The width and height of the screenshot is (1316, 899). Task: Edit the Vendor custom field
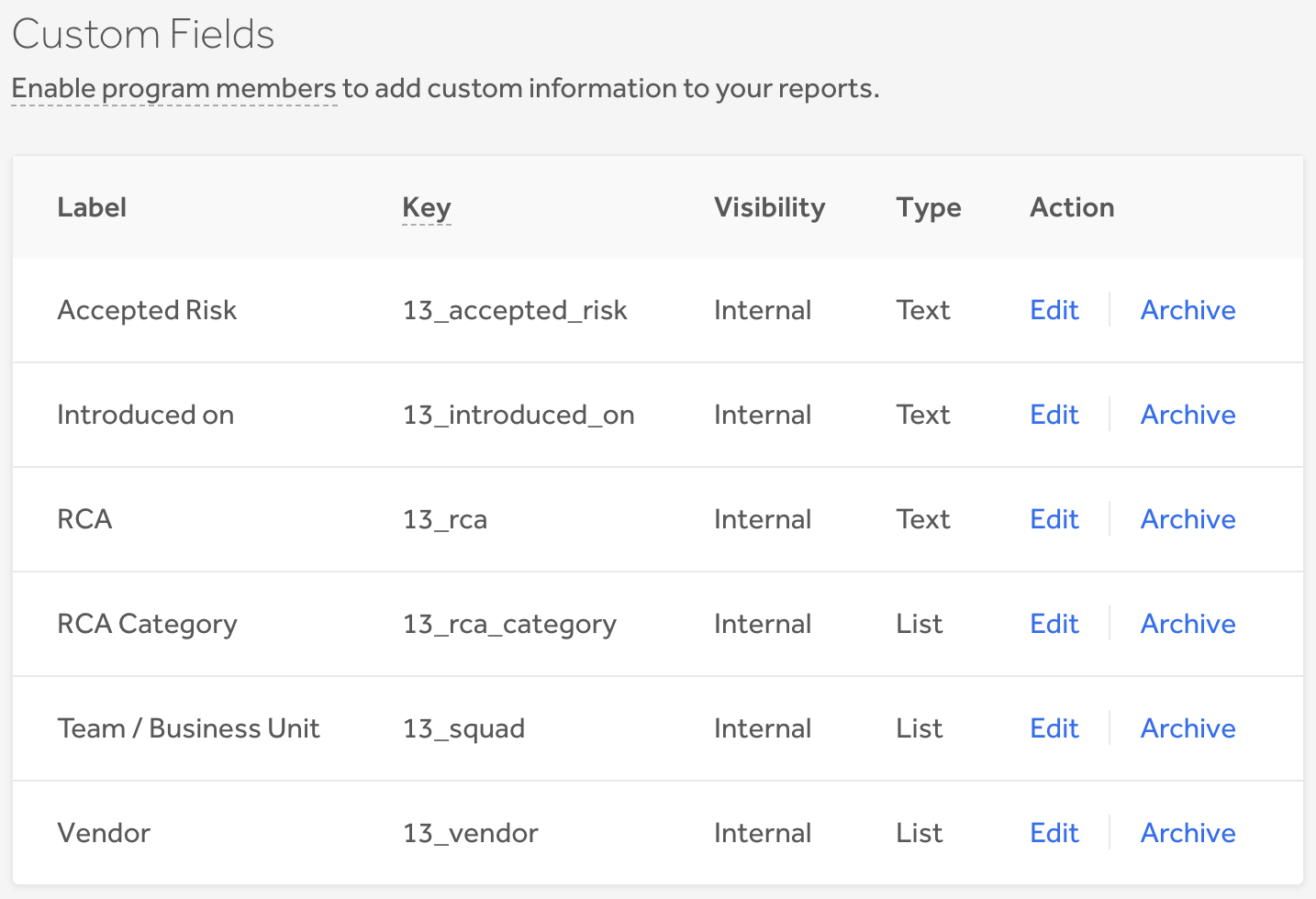(1054, 833)
